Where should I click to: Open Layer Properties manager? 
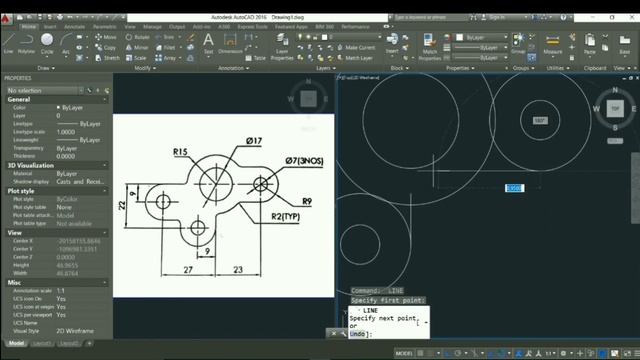click(x=282, y=47)
